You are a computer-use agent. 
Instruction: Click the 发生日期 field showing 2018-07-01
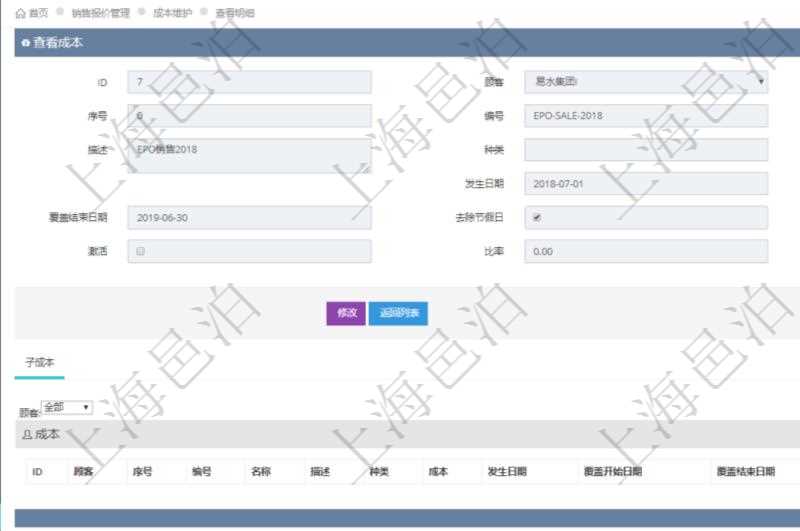pos(646,184)
